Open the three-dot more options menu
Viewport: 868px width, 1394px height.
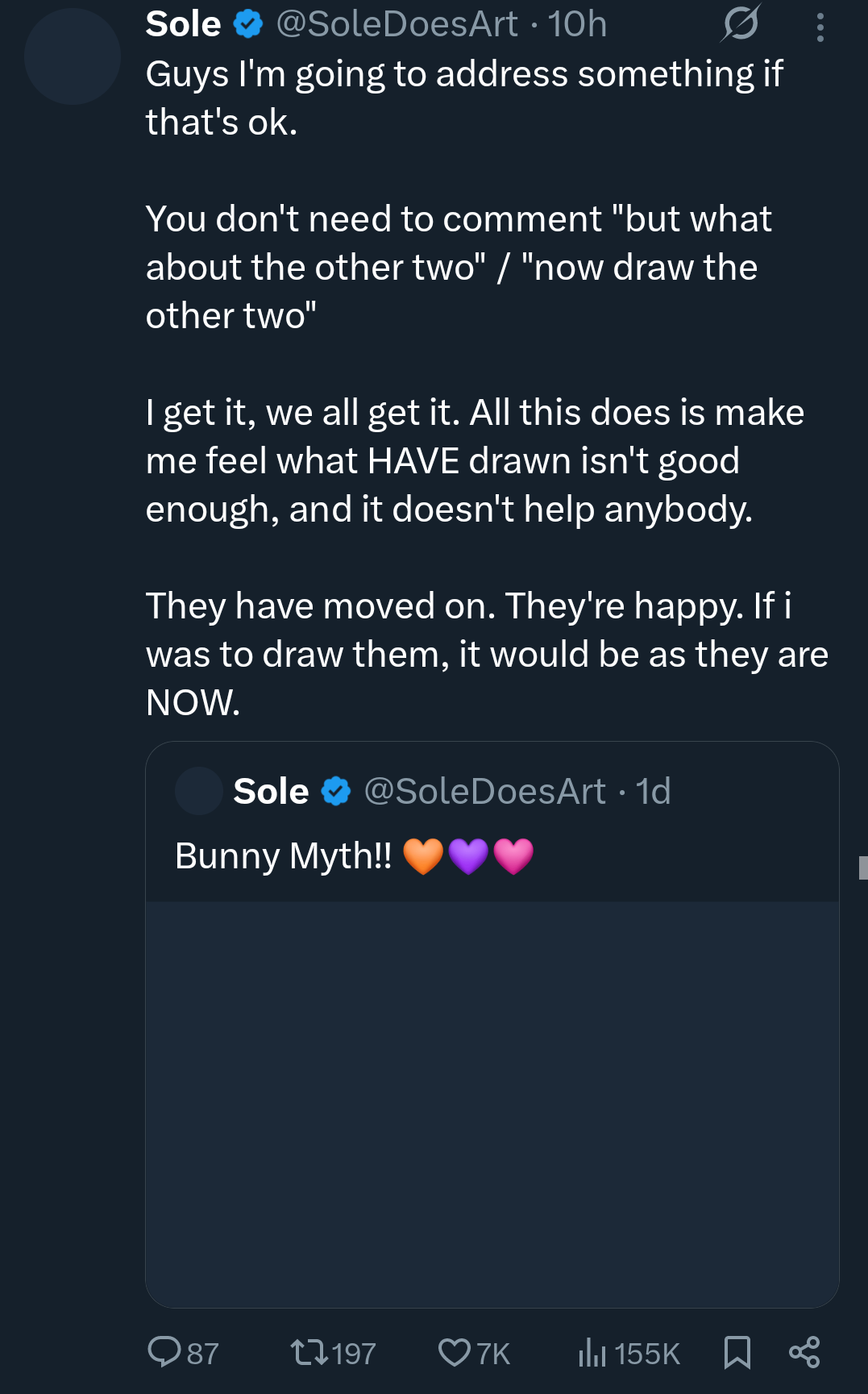pos(820,27)
